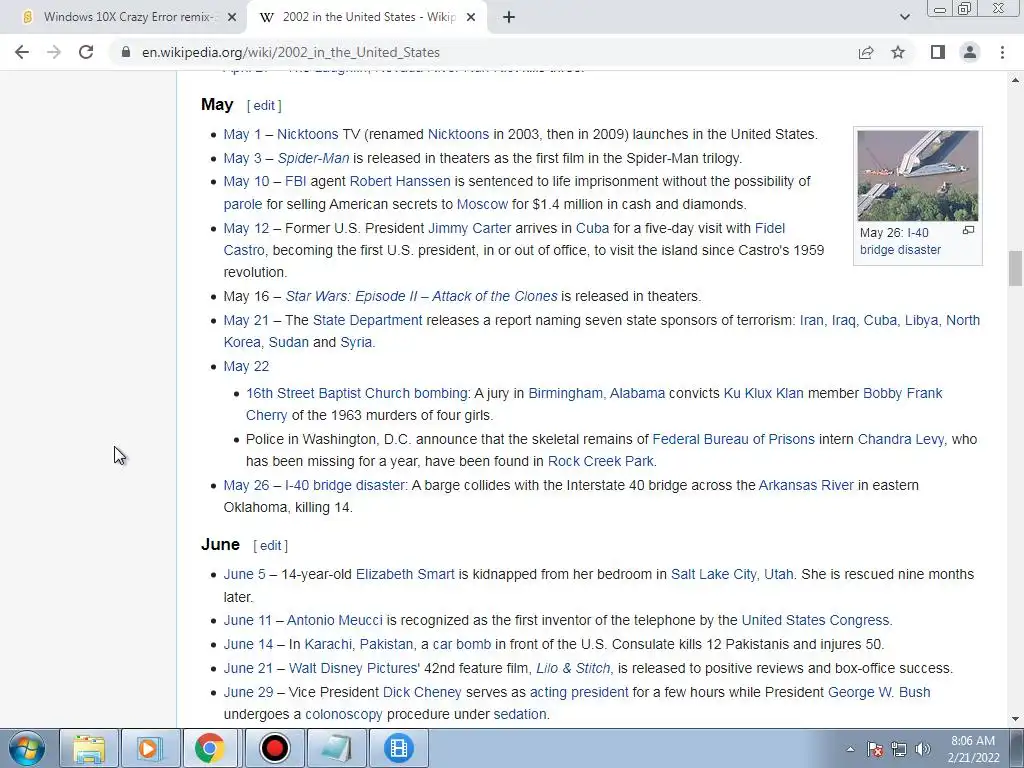Open the media player taskbar icon
This screenshot has width=1024, height=768.
coord(150,748)
